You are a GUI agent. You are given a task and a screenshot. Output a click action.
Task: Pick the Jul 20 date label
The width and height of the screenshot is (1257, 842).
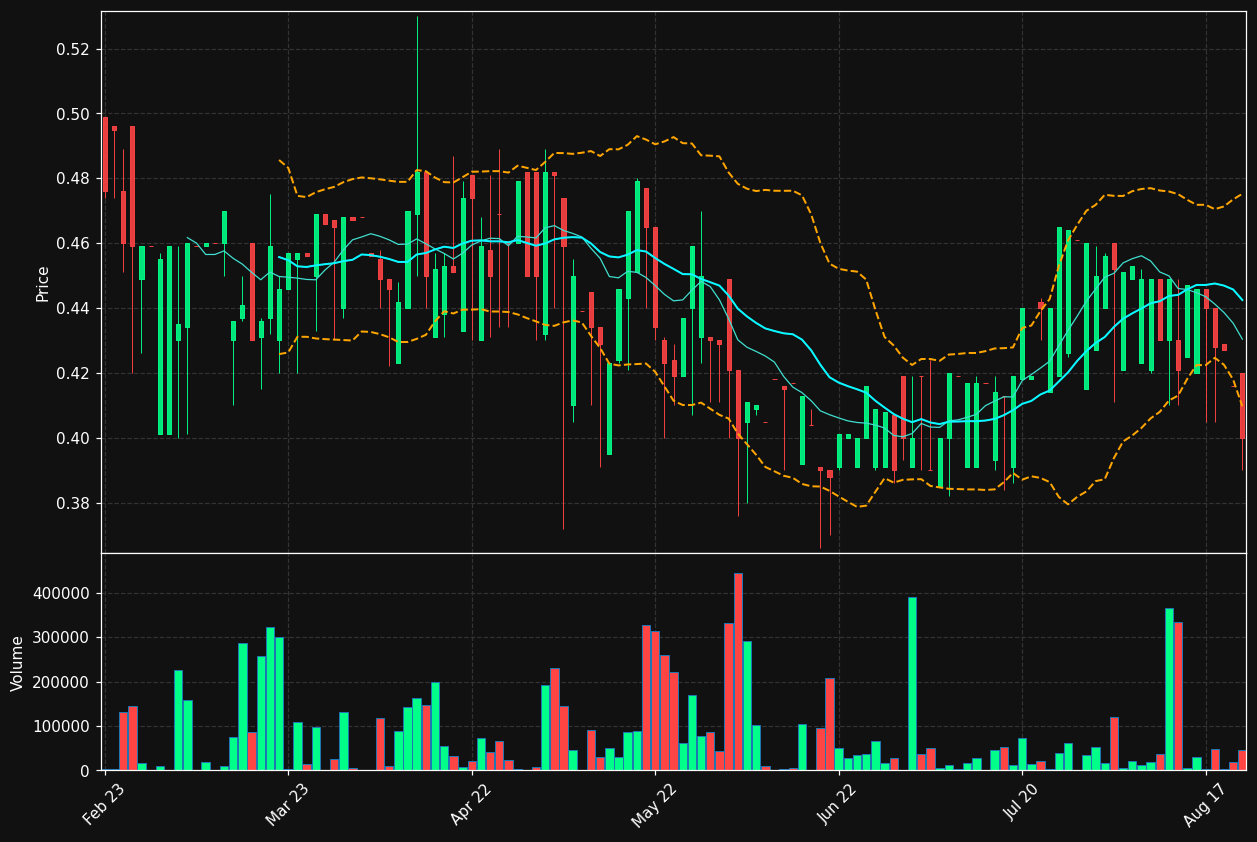coord(1022,803)
